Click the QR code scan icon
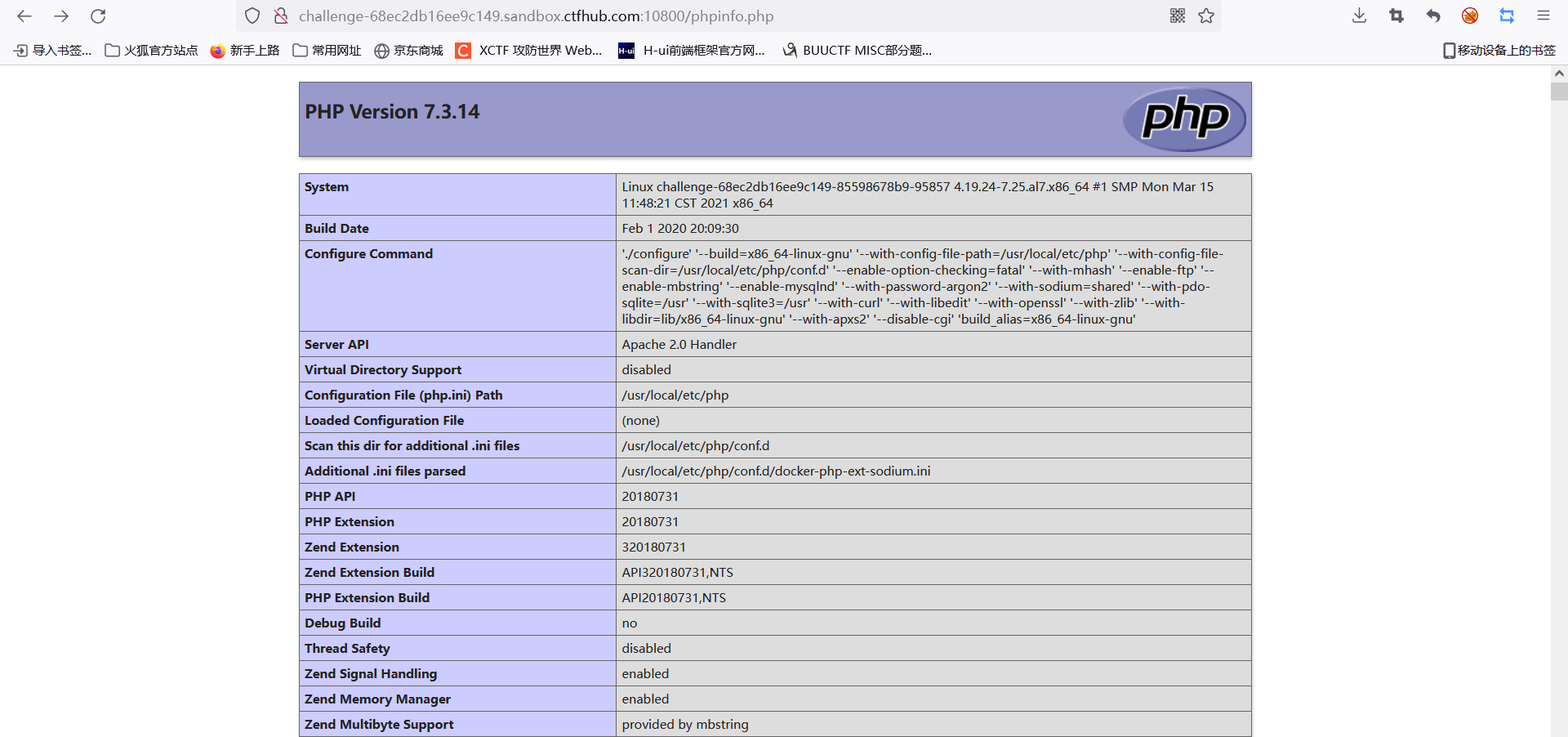Screen dimensions: 1568x737 1177,16
